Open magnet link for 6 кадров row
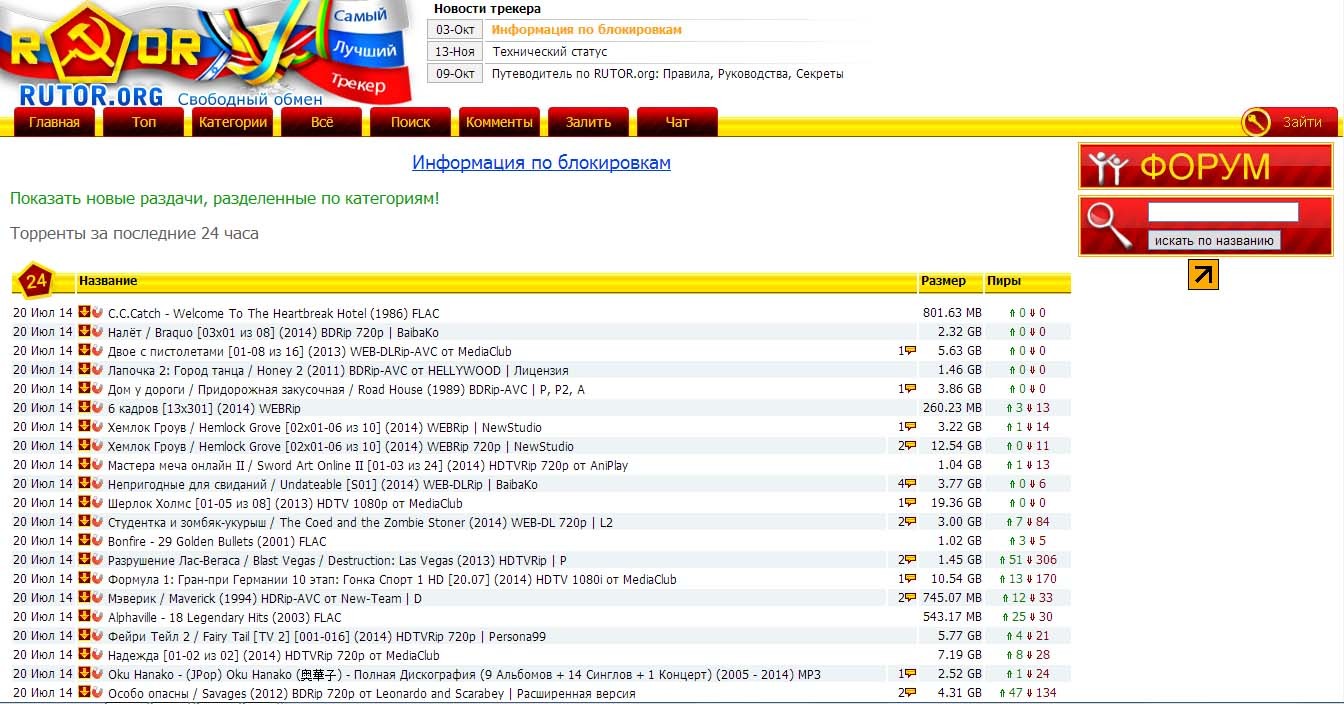Viewport: 1344px width, 704px height. (x=98, y=408)
